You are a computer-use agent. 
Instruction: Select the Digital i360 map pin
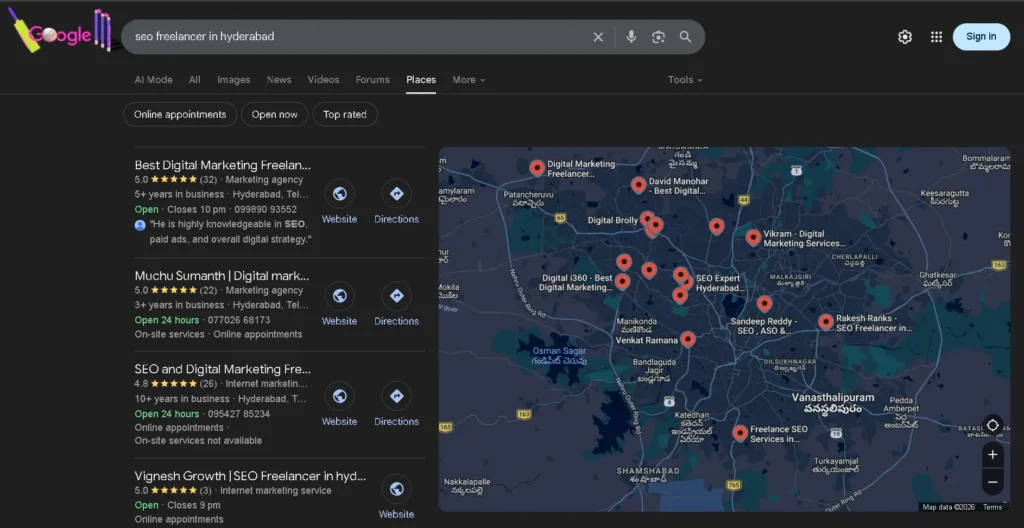(x=622, y=282)
